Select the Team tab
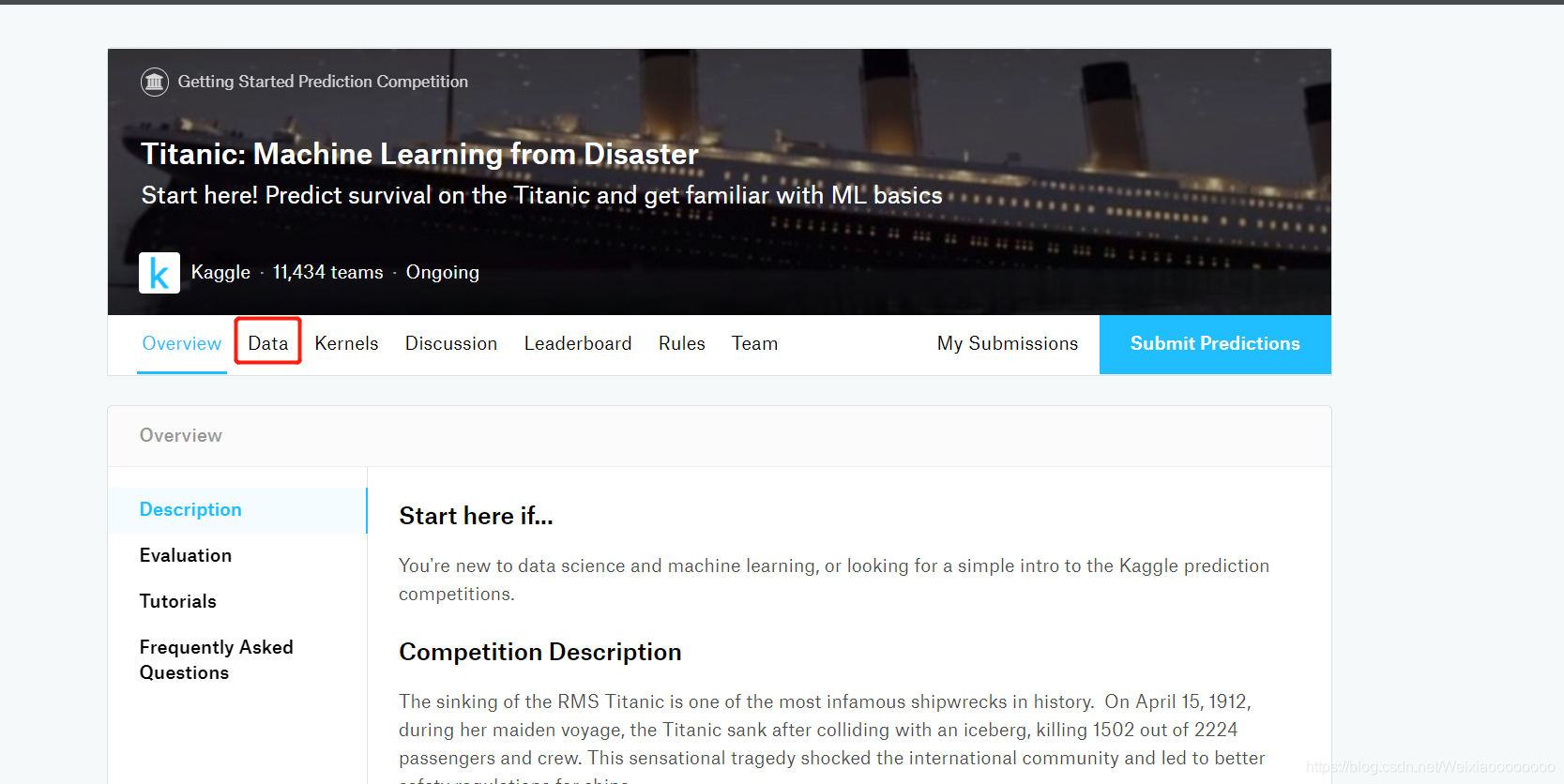 (755, 343)
